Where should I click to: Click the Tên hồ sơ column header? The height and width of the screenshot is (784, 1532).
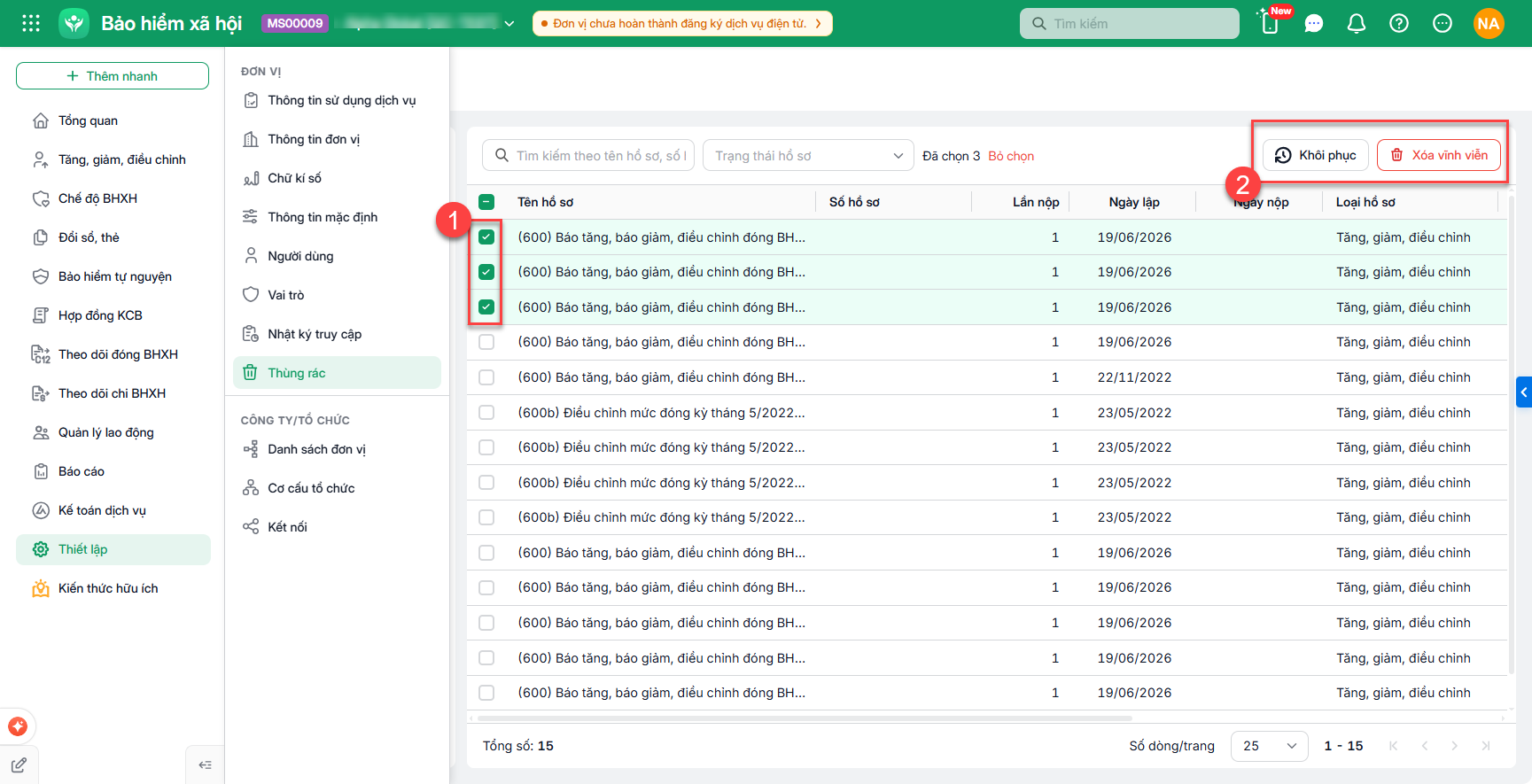(546, 202)
